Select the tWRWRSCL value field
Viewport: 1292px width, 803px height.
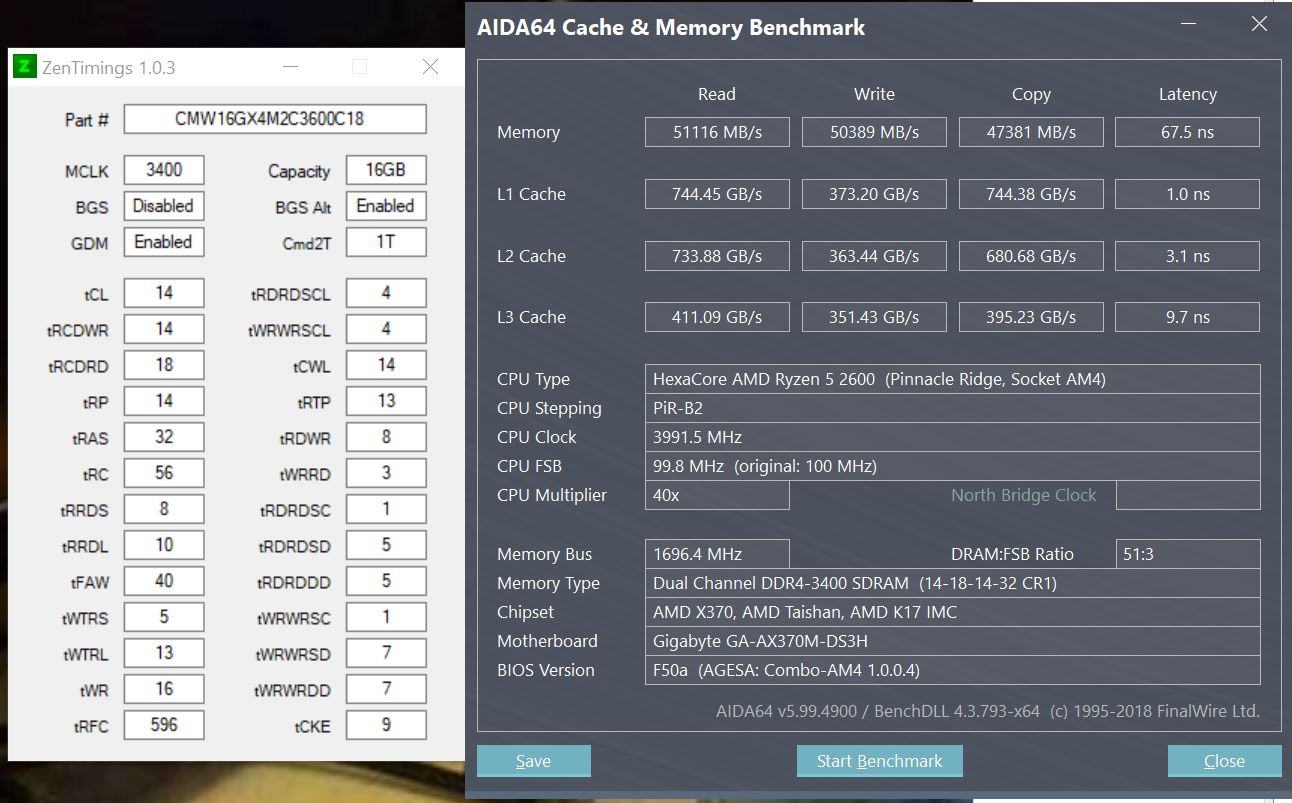386,329
